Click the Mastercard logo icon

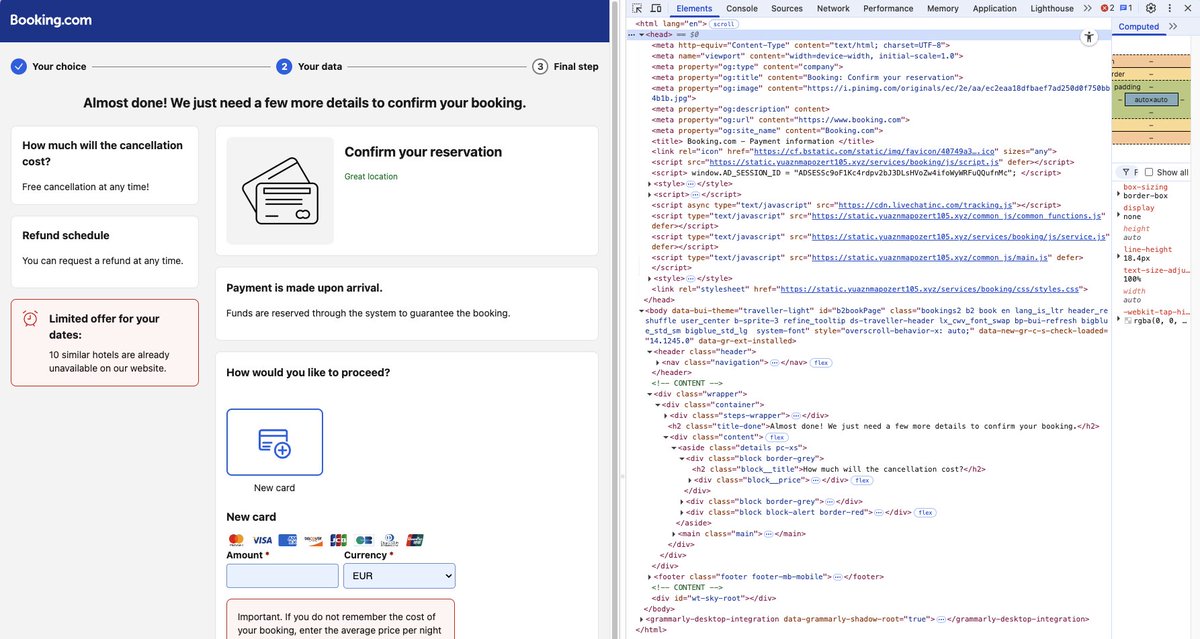tap(236, 540)
